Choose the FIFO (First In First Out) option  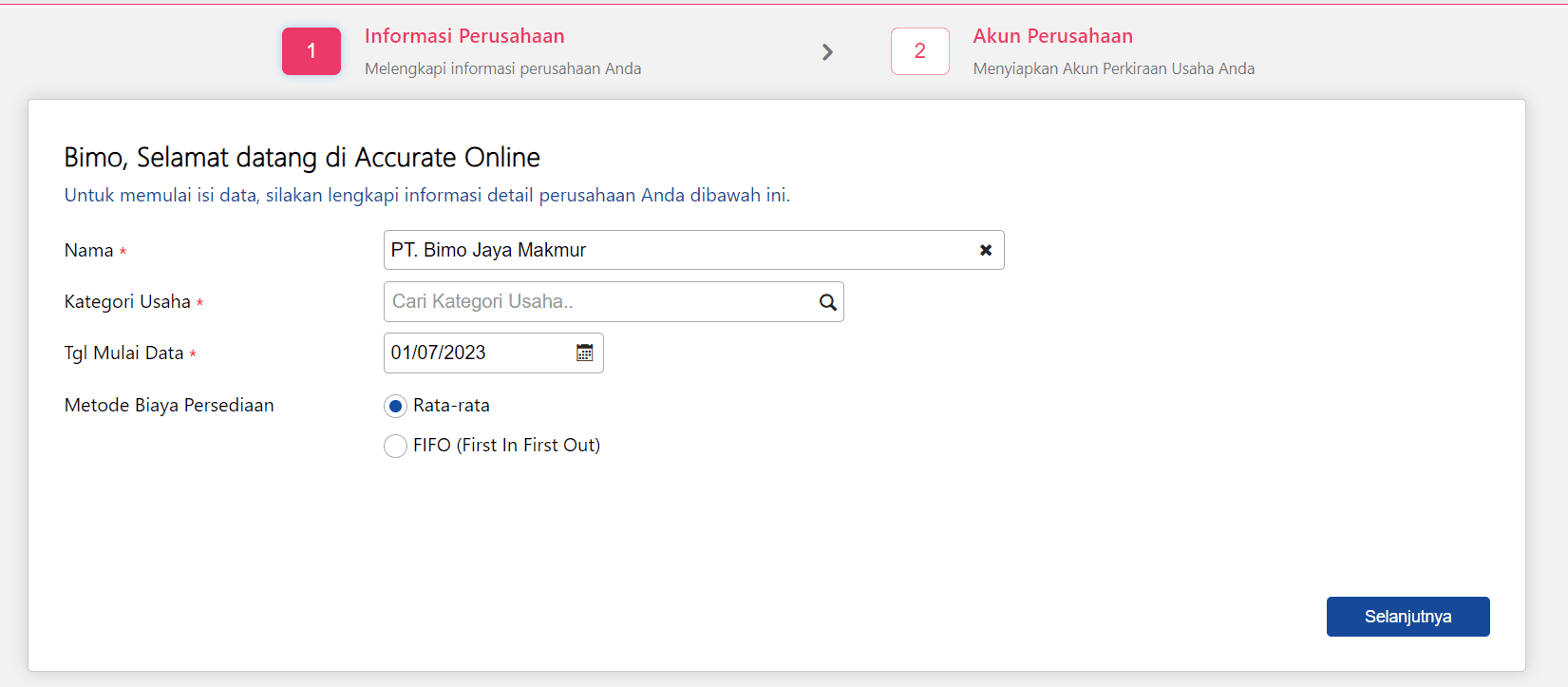tap(396, 446)
